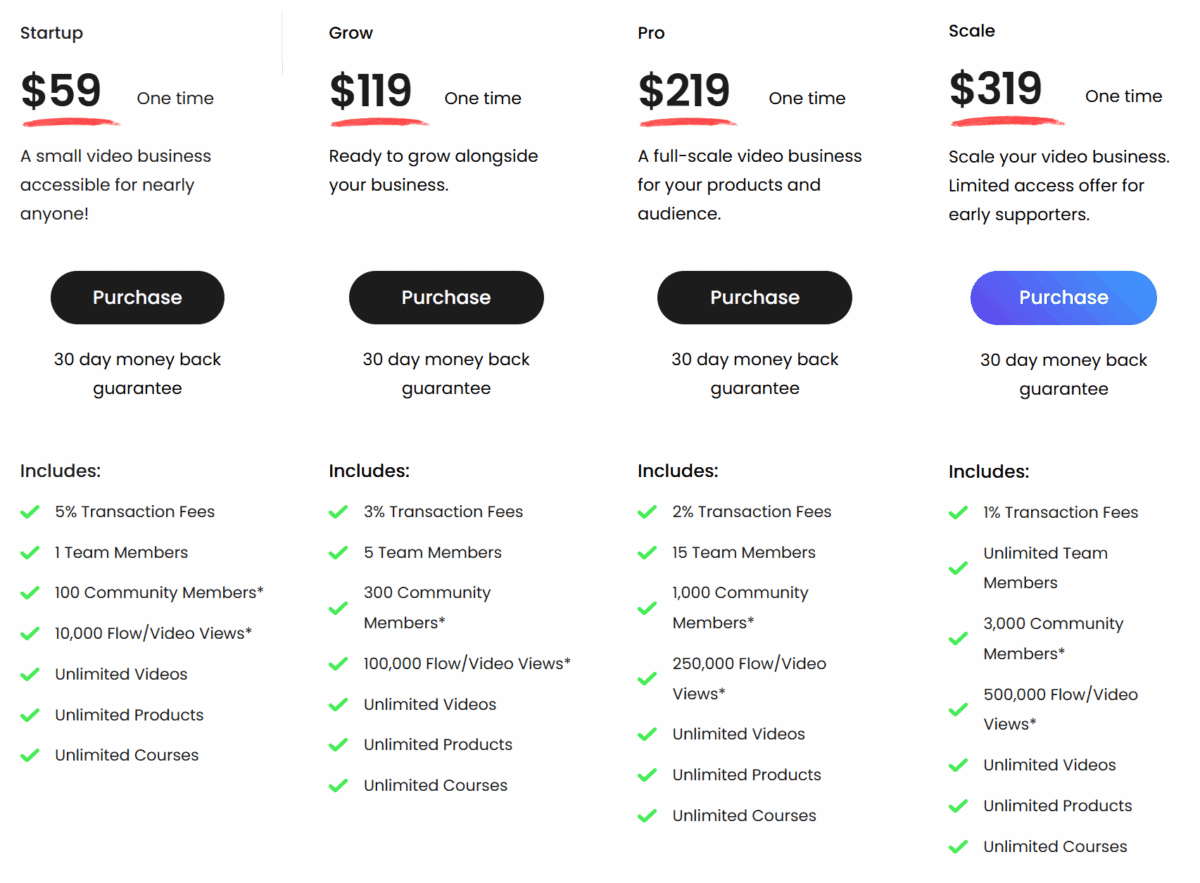Click the Grow plan Purchase button
This screenshot has width=1200, height=883.
point(446,297)
